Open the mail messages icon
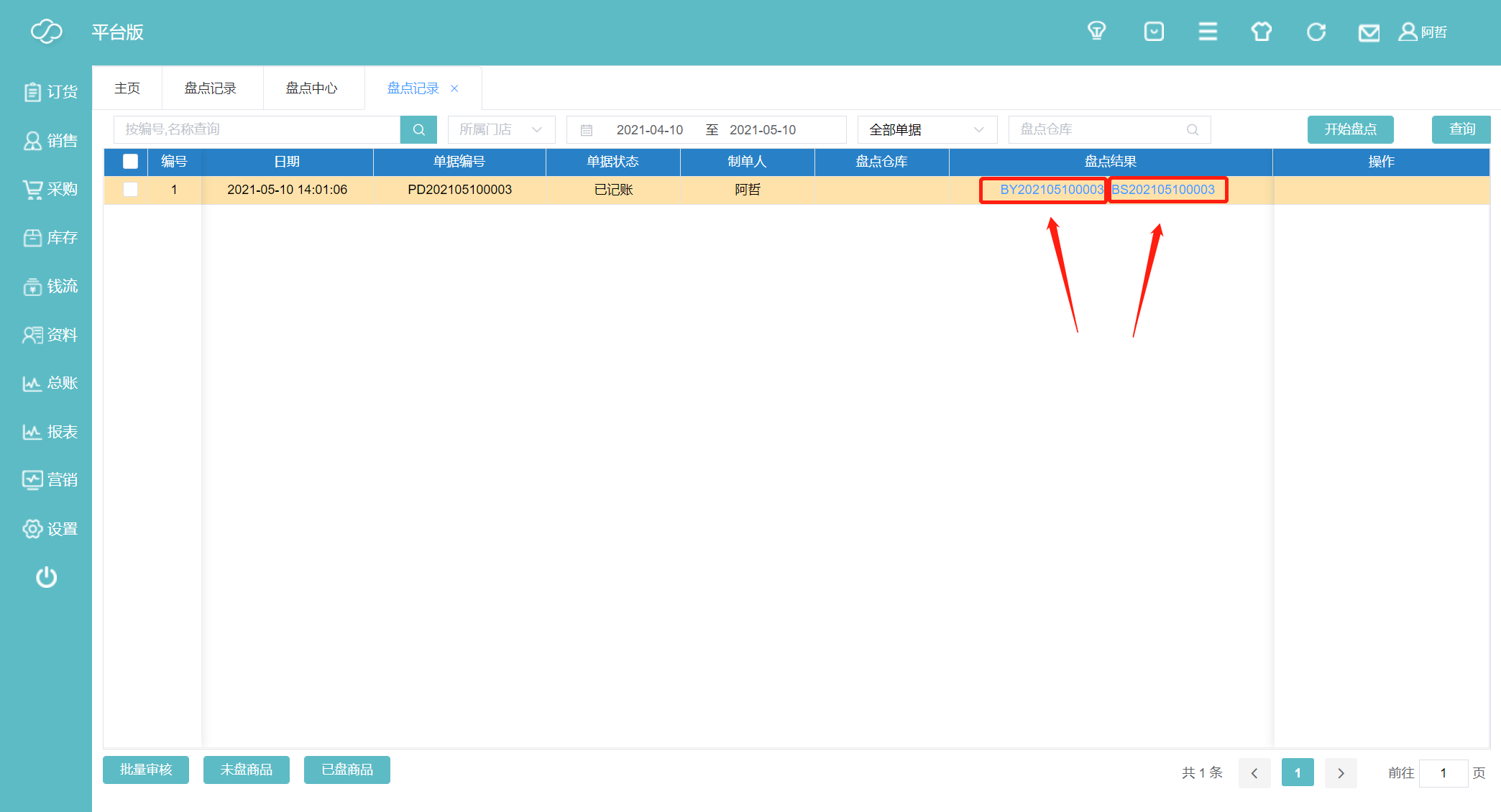This screenshot has height=812, width=1501. click(x=1369, y=33)
